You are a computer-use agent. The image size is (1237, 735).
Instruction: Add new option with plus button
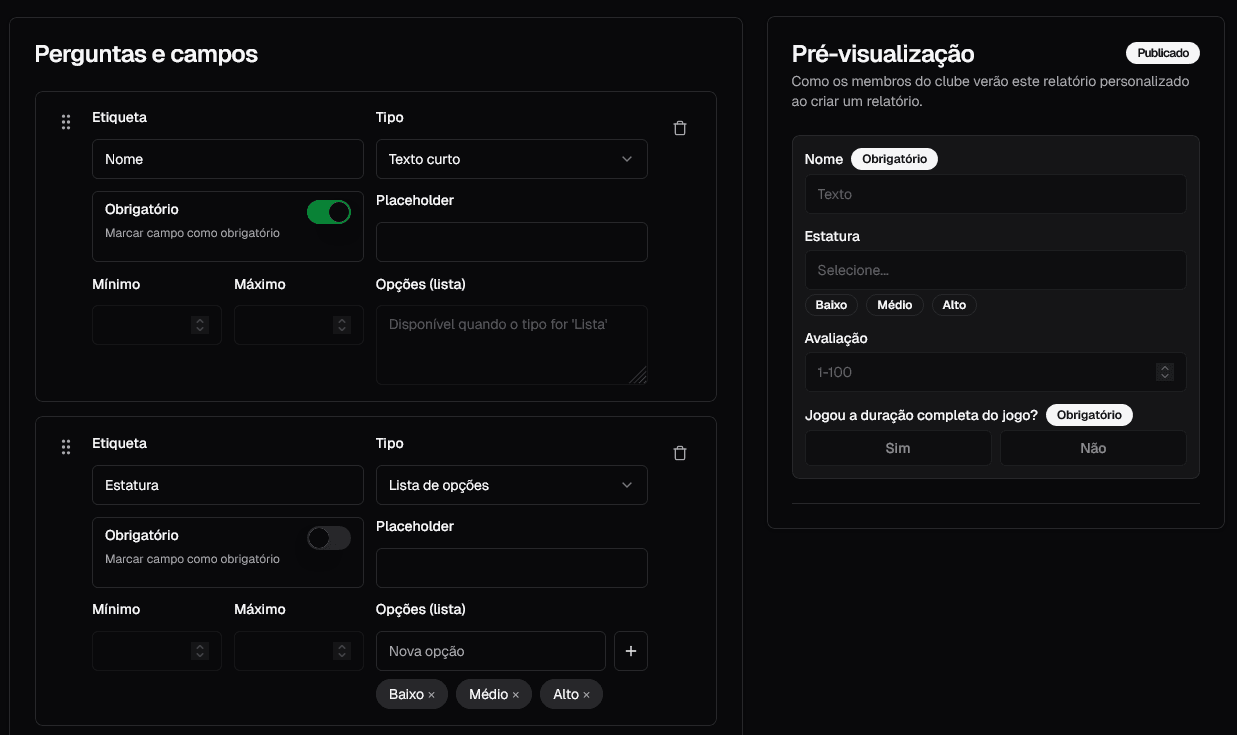tap(631, 651)
